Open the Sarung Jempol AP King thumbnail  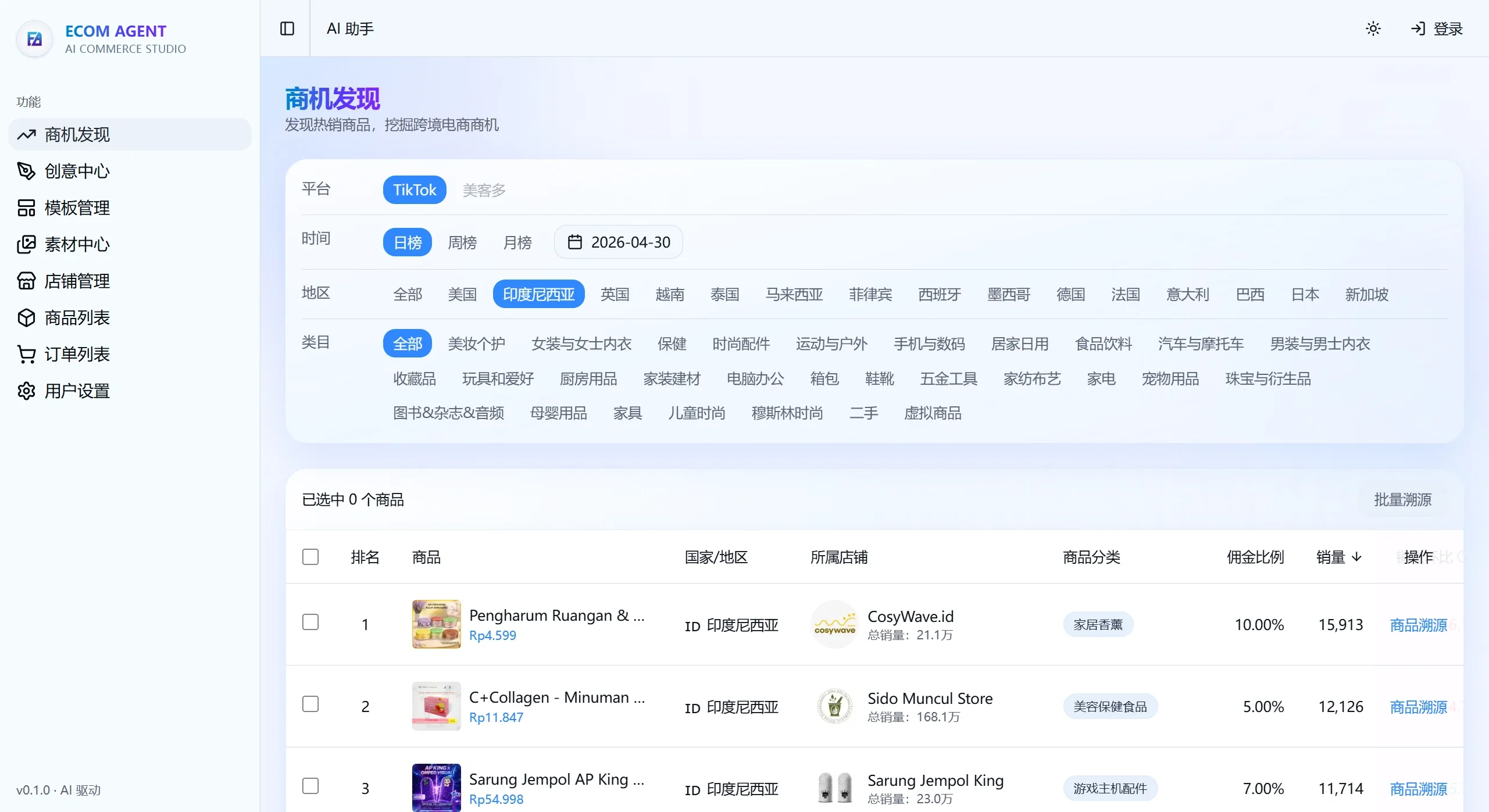point(436,788)
